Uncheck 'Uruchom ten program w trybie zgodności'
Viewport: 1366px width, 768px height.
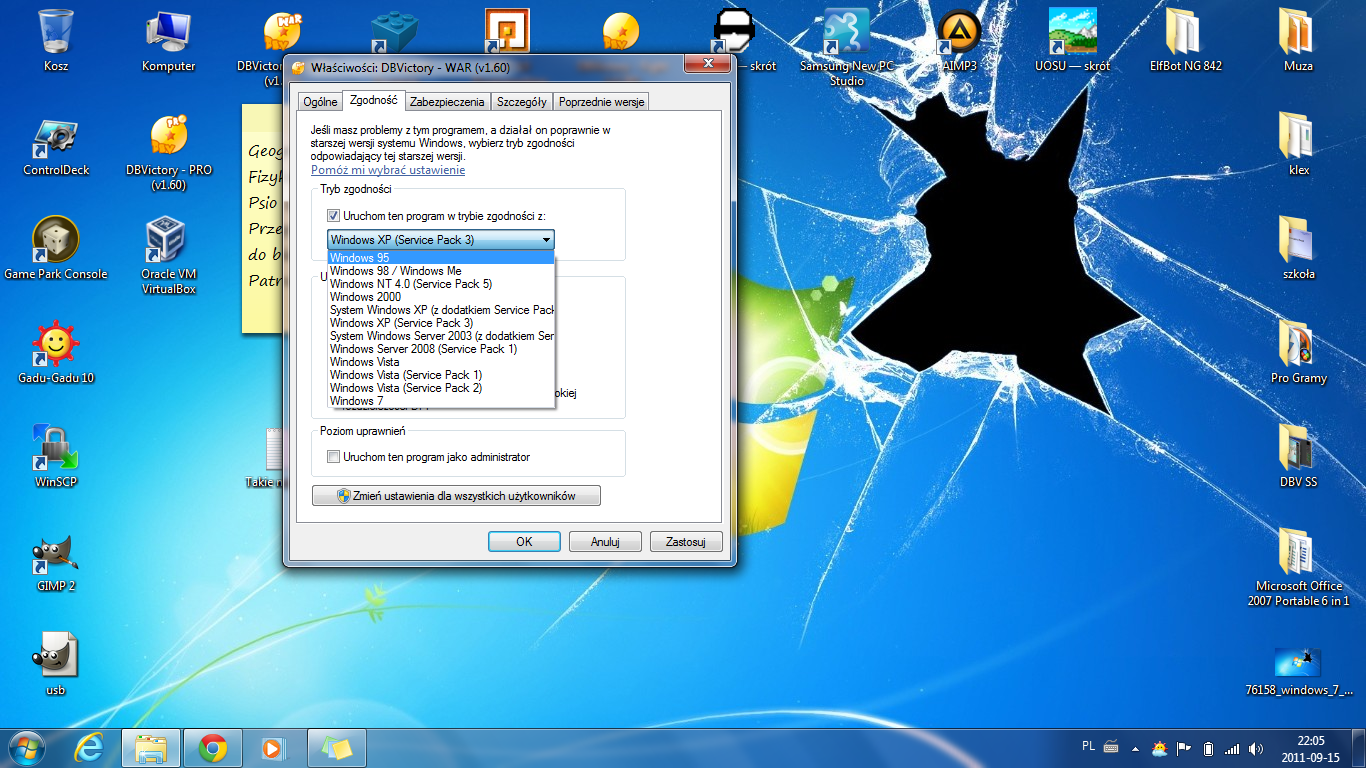click(x=334, y=215)
